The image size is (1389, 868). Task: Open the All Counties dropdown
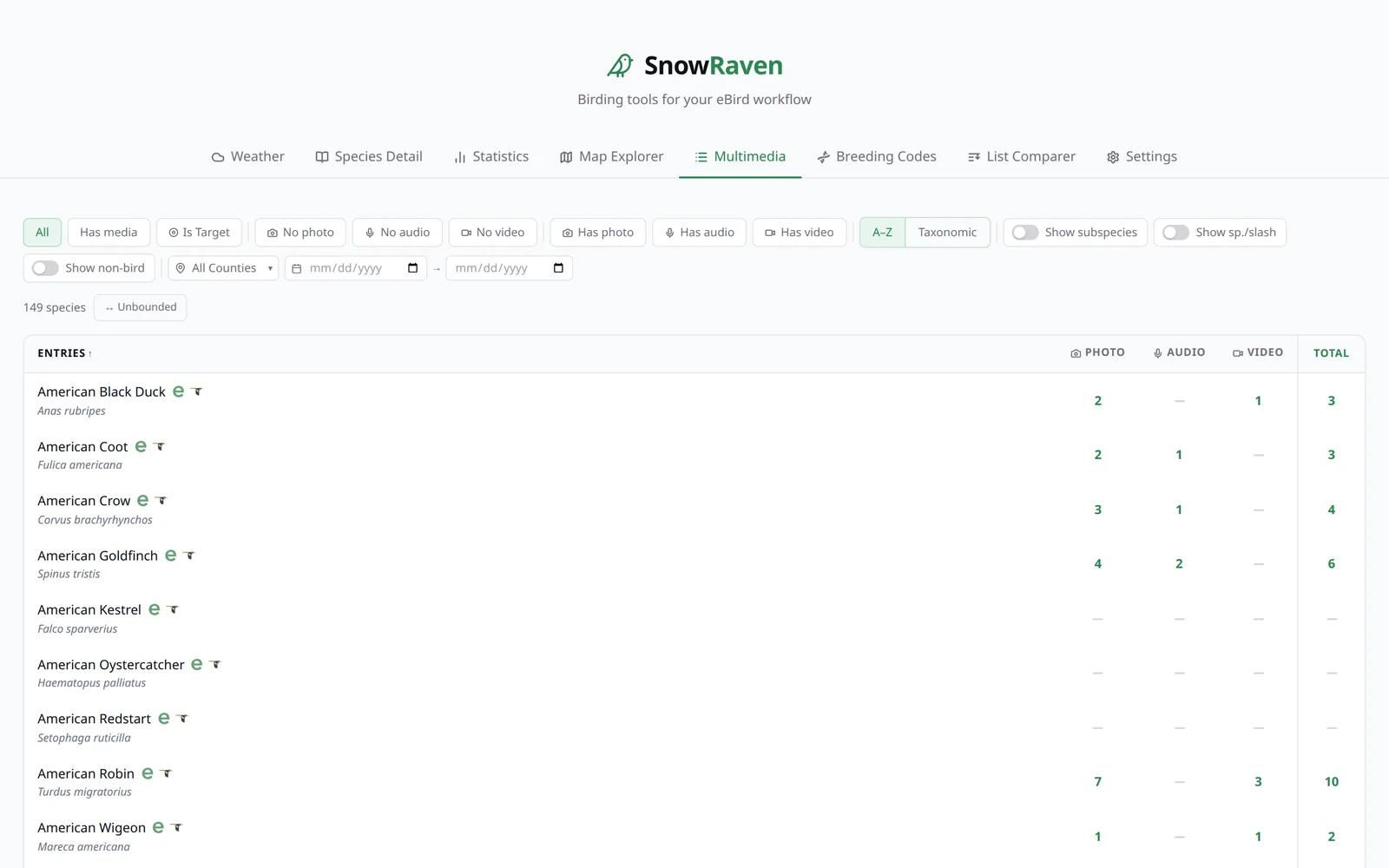[224, 268]
